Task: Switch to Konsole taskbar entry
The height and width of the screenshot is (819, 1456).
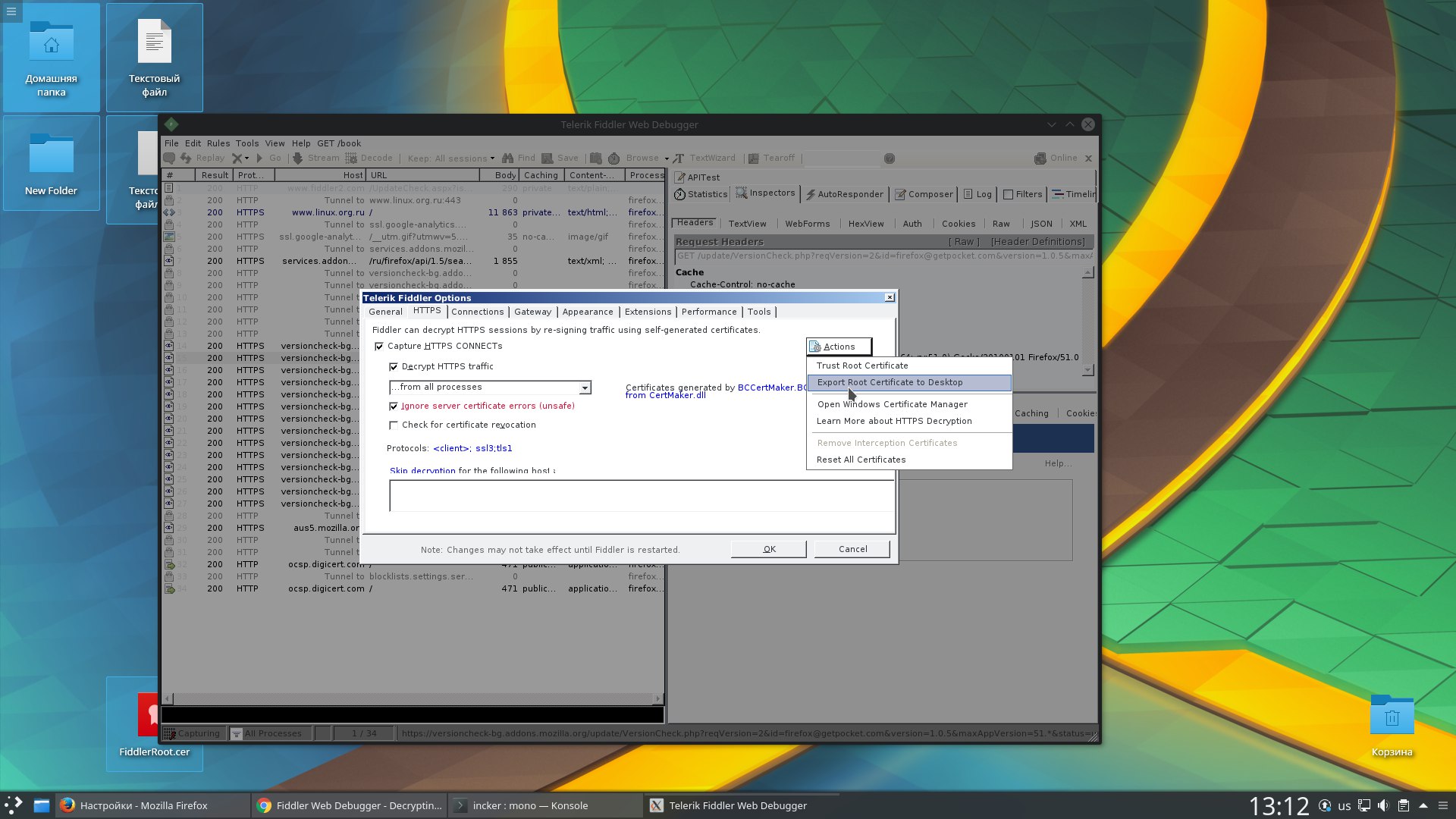Action: 545,805
